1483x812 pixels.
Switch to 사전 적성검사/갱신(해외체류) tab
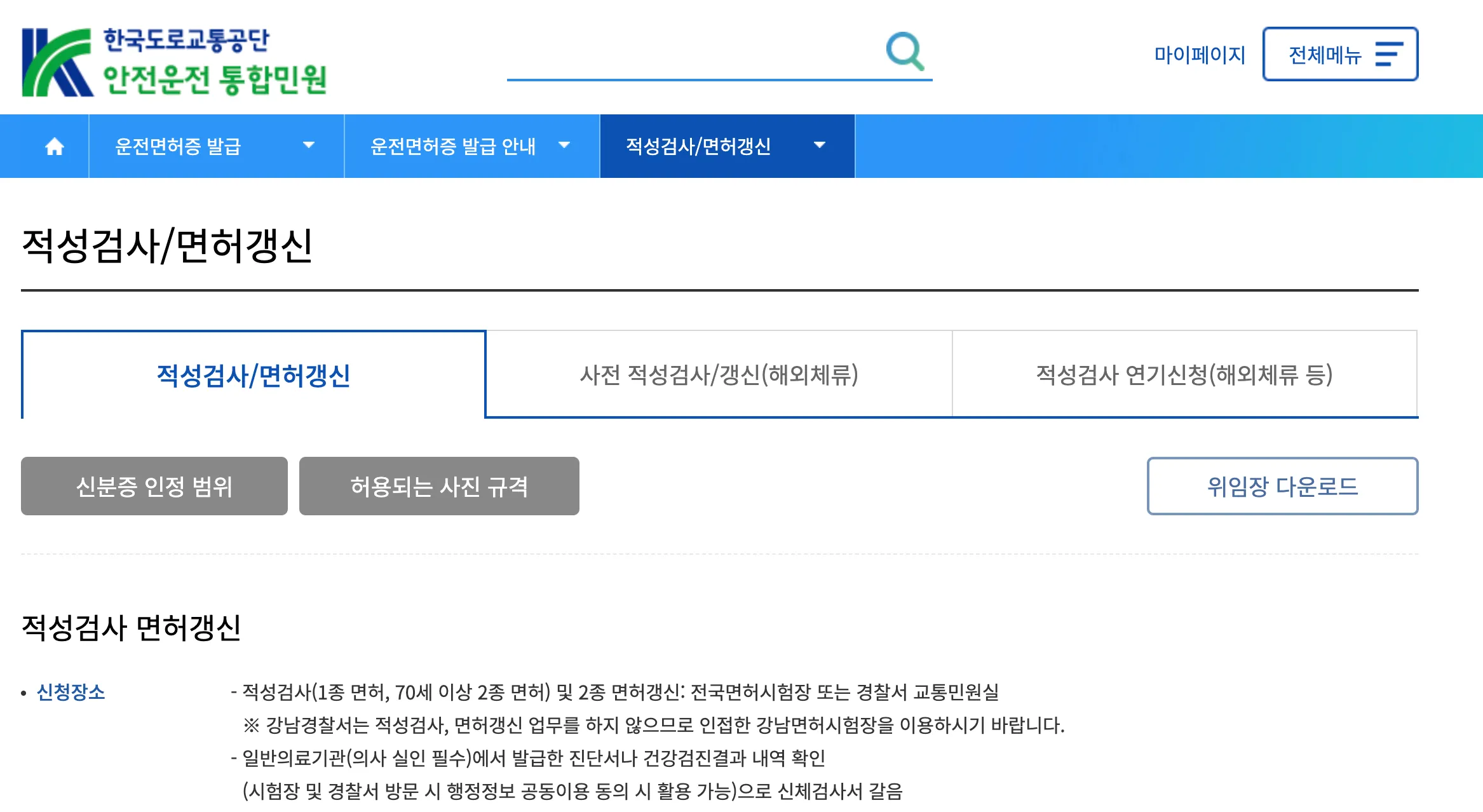719,375
